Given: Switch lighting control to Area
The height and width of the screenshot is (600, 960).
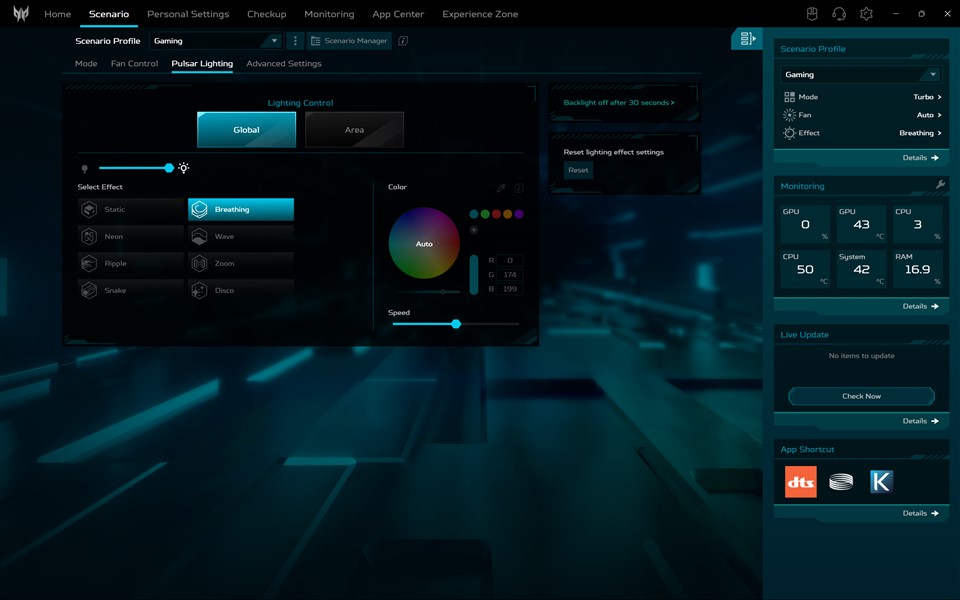Looking at the screenshot, I should (354, 130).
